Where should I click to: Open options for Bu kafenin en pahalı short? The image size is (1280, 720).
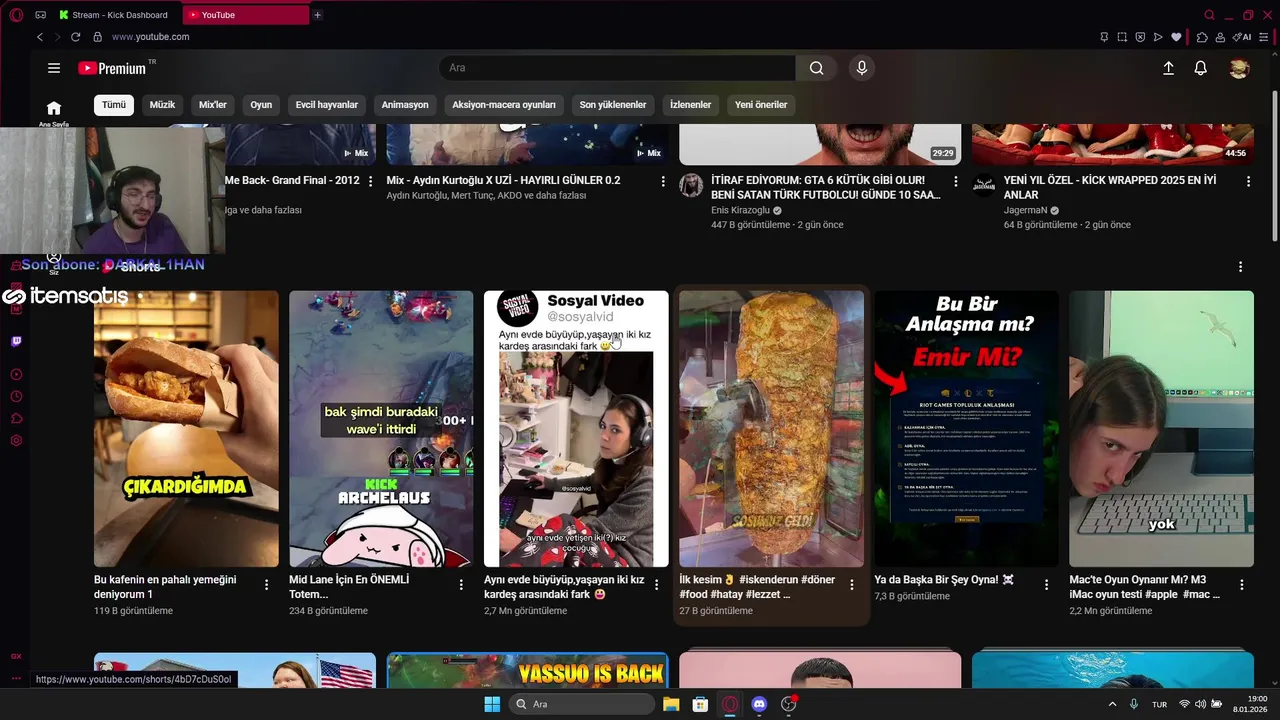[266, 584]
